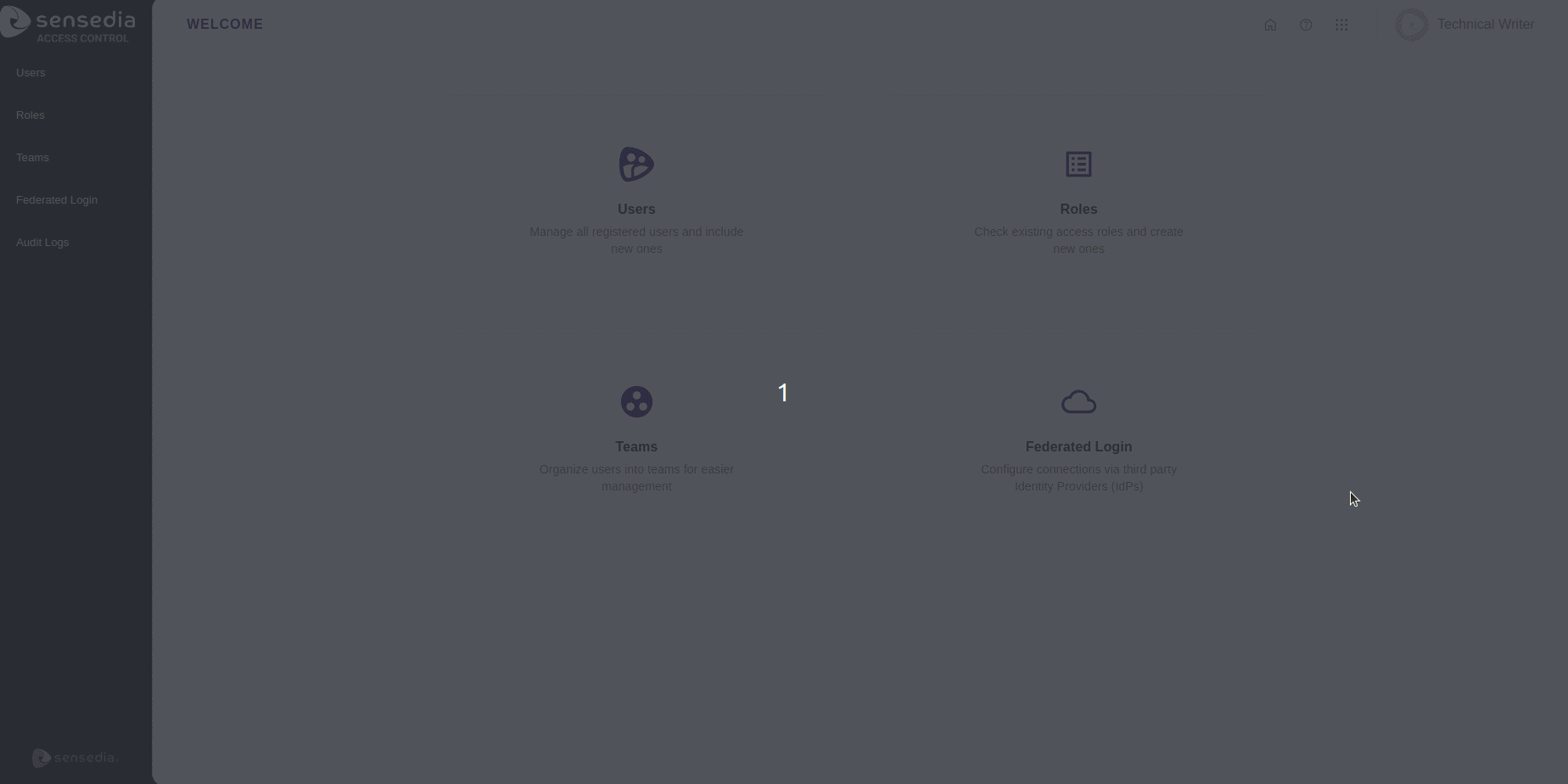Click the Roles list card icon

coord(1078,164)
